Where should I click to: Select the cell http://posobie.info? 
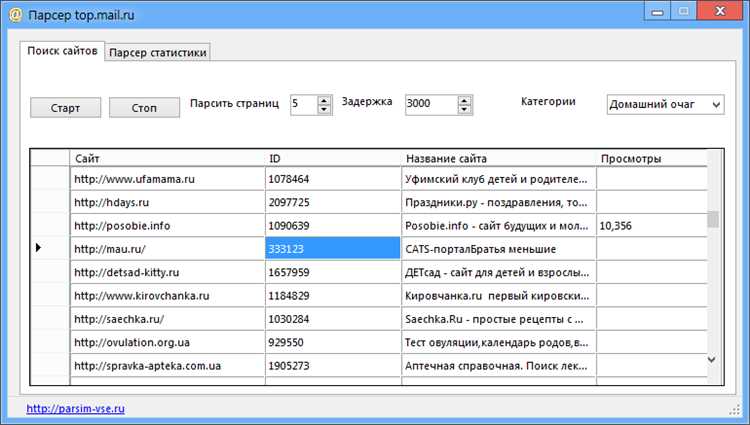(x=167, y=226)
